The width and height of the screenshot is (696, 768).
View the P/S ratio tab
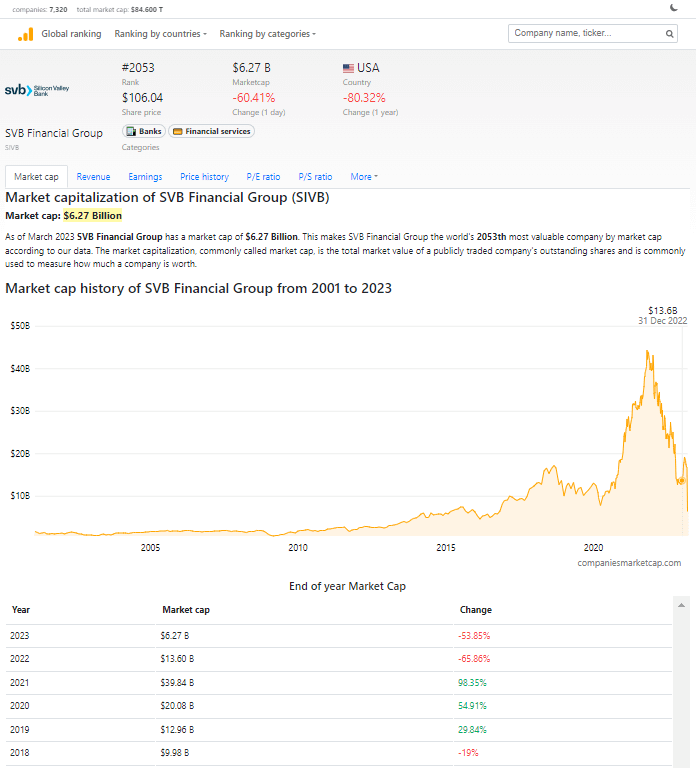315,177
